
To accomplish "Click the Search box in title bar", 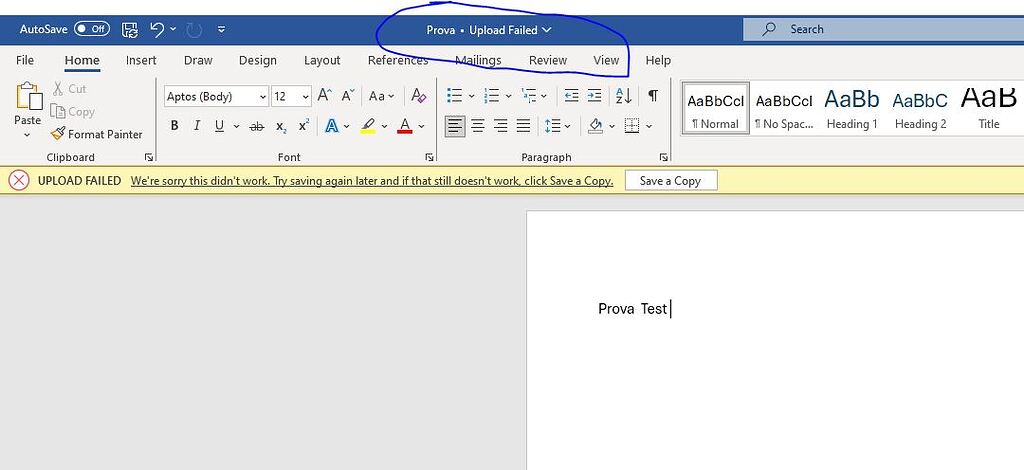I will click(x=883, y=29).
